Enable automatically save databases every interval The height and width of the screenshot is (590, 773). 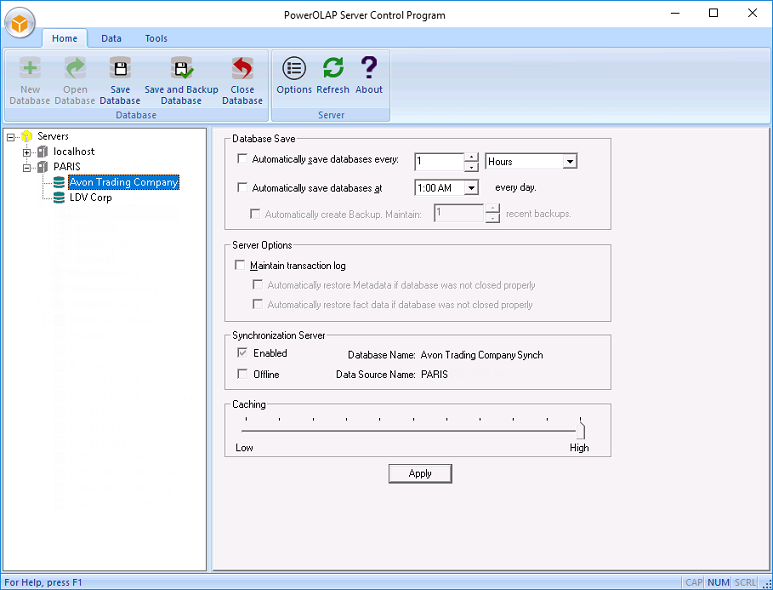(x=242, y=159)
